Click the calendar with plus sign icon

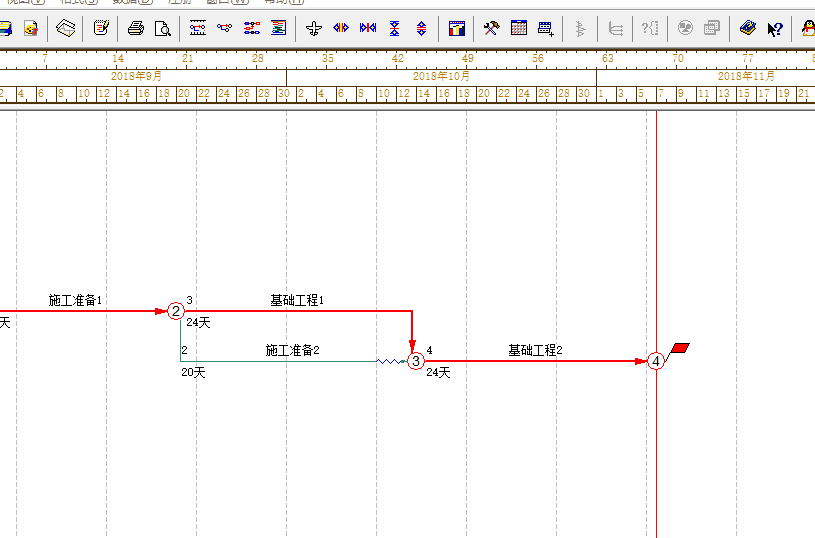[546, 28]
